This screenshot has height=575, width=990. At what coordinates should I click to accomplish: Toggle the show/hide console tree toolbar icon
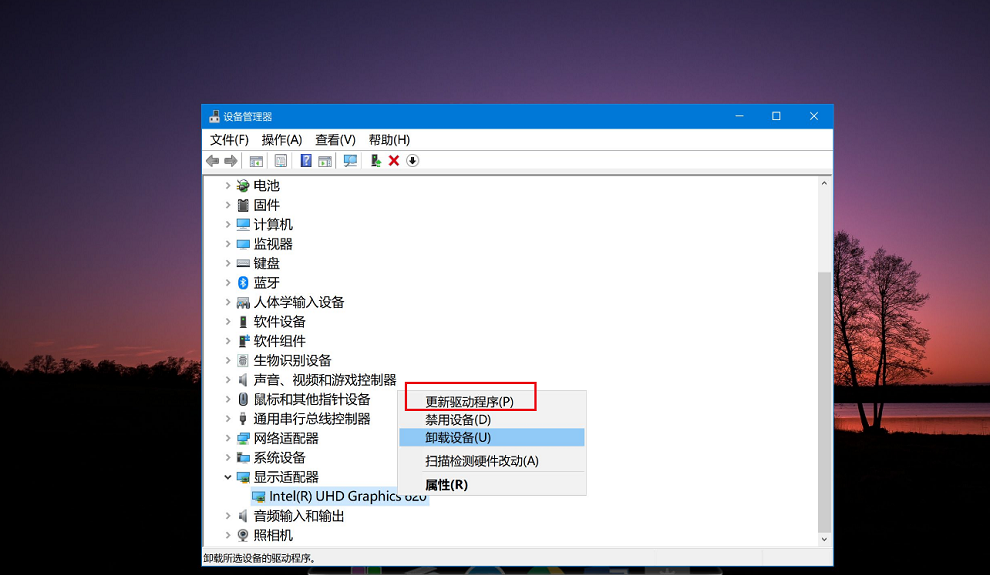(x=256, y=161)
